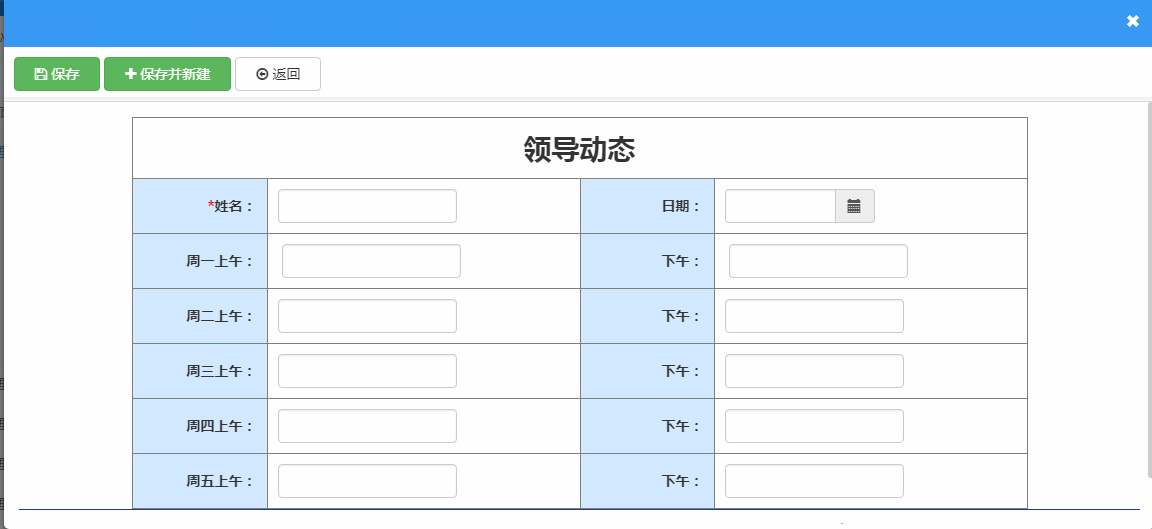Click the Wednesday 下午 text field

point(814,371)
